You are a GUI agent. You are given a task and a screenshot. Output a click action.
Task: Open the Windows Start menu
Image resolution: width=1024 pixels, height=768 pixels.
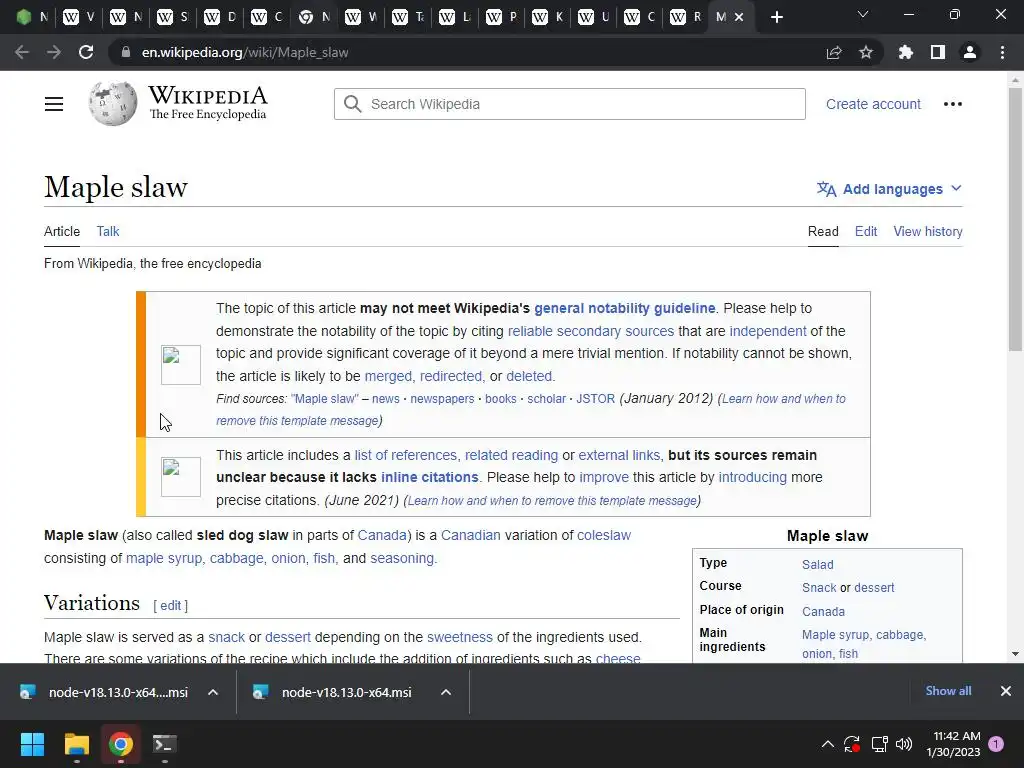[x=32, y=744]
